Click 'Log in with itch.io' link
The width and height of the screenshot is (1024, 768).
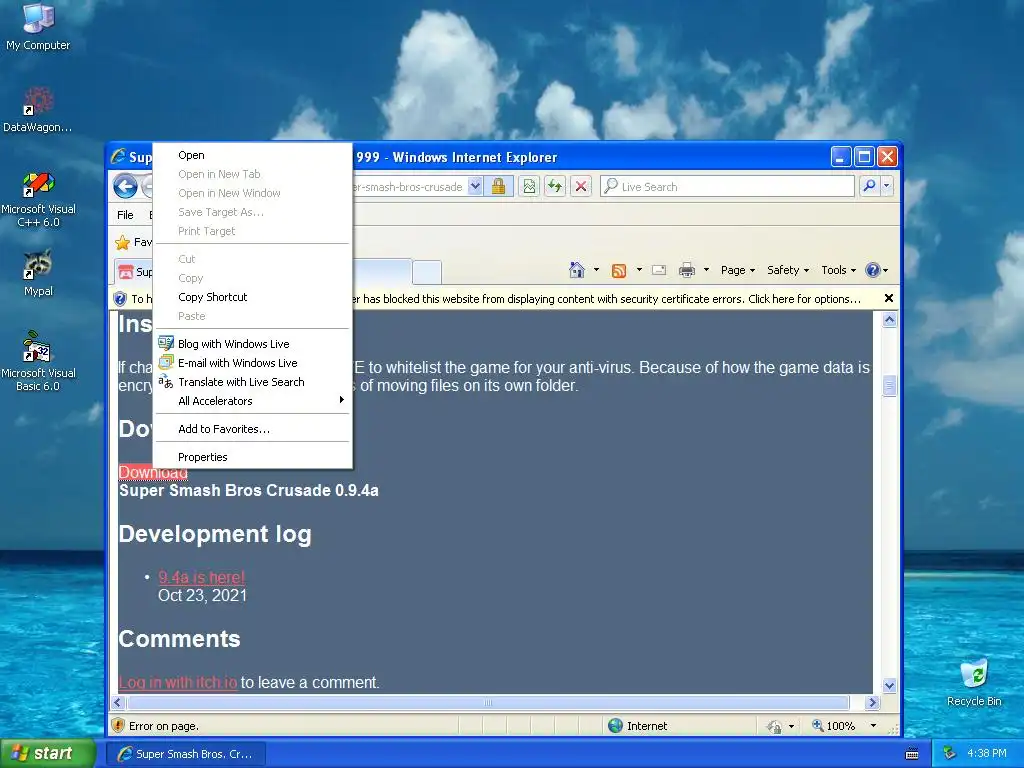pos(178,682)
